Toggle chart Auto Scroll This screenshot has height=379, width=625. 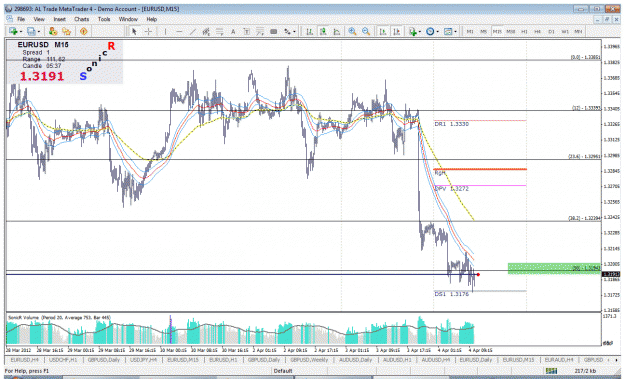tap(383, 31)
